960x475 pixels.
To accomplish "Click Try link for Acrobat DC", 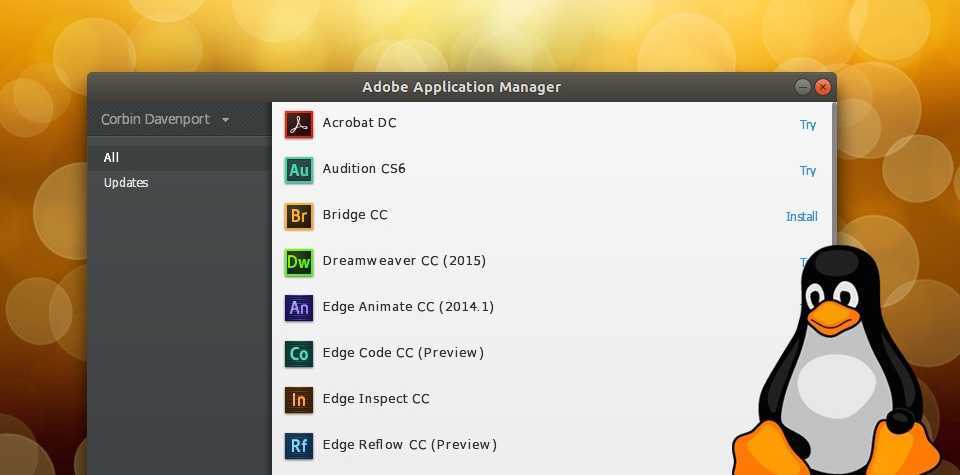I will coord(807,125).
